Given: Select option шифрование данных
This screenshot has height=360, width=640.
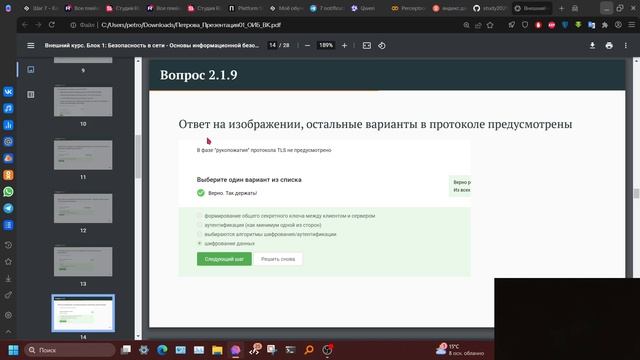Looking at the screenshot, I should pyautogui.click(x=200, y=243).
